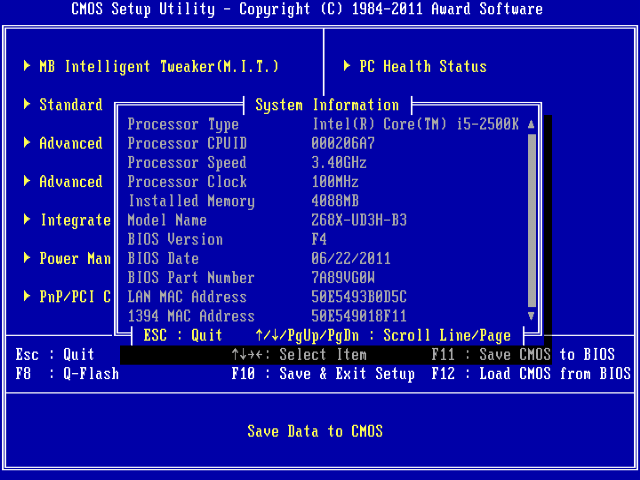
Task: Click the Z68X-UD3H-B3 value
Action: (x=359, y=220)
